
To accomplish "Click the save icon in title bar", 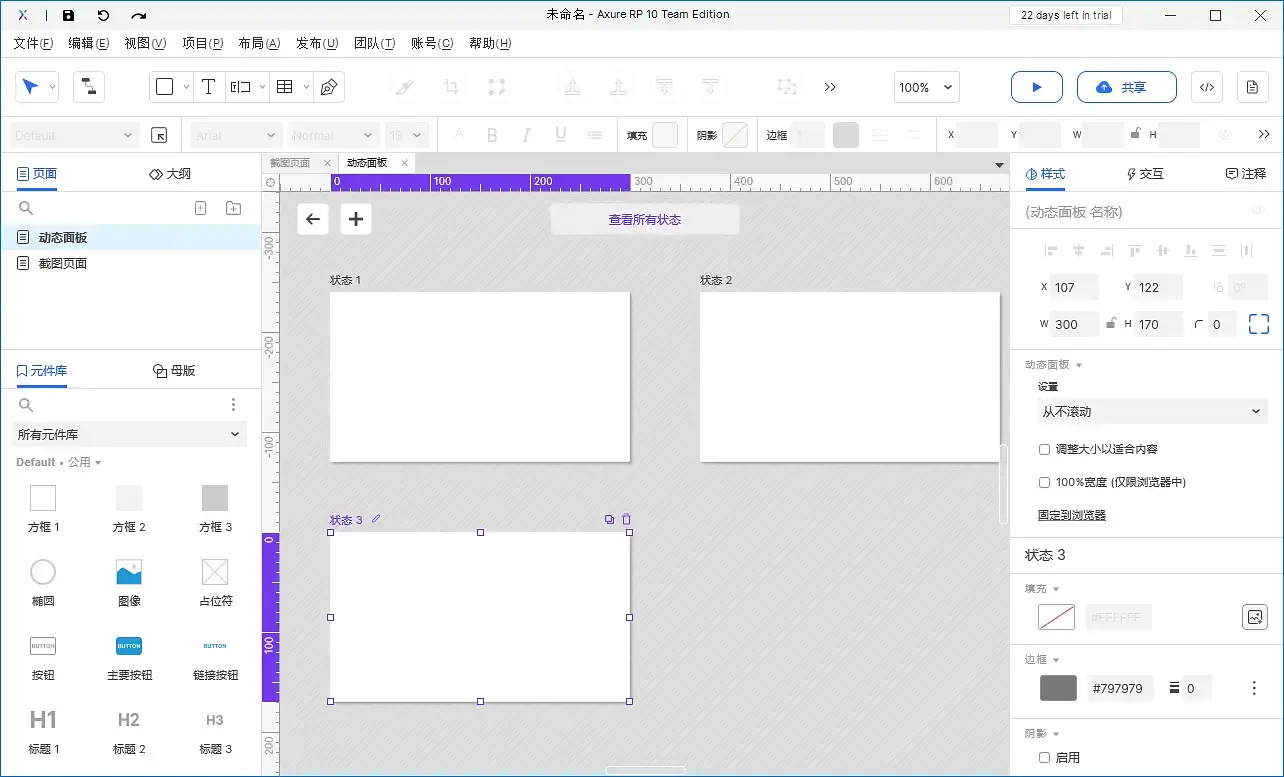I will 68,16.
